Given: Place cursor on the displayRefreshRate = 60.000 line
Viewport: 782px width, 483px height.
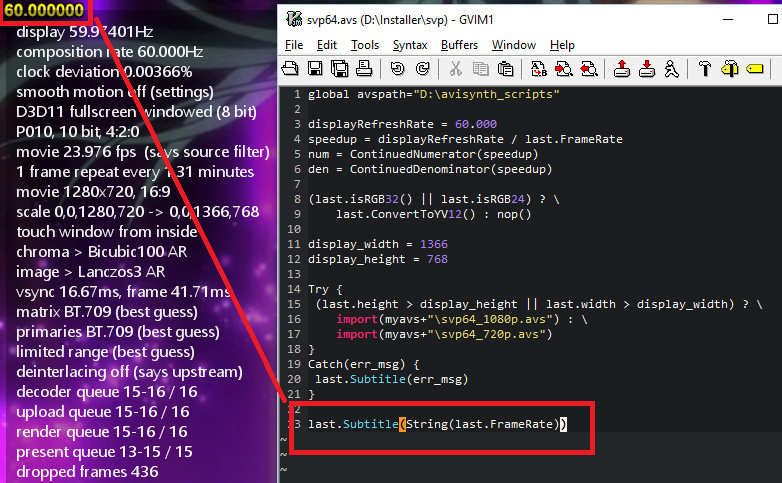Looking at the screenshot, I should [x=398, y=124].
